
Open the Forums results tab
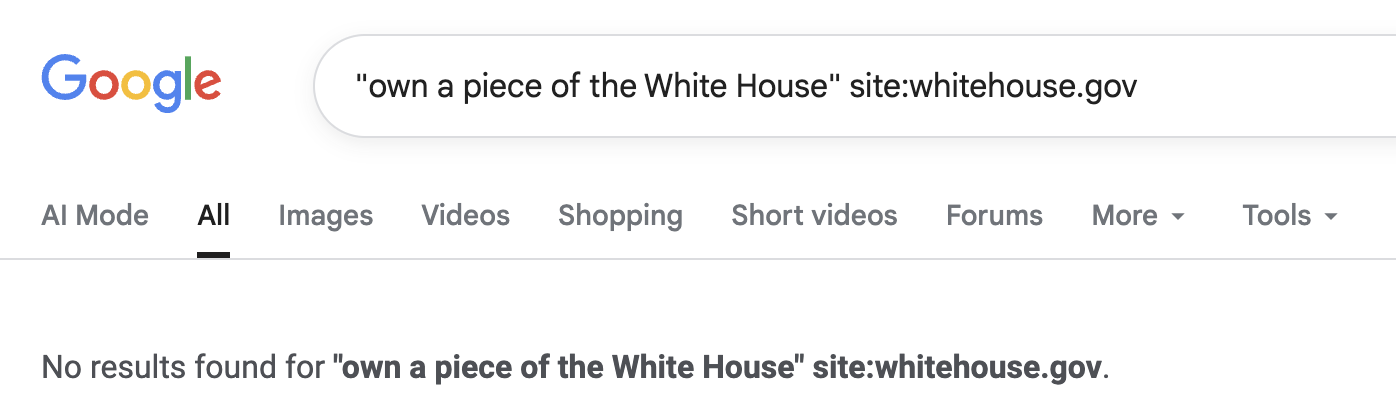tap(994, 215)
